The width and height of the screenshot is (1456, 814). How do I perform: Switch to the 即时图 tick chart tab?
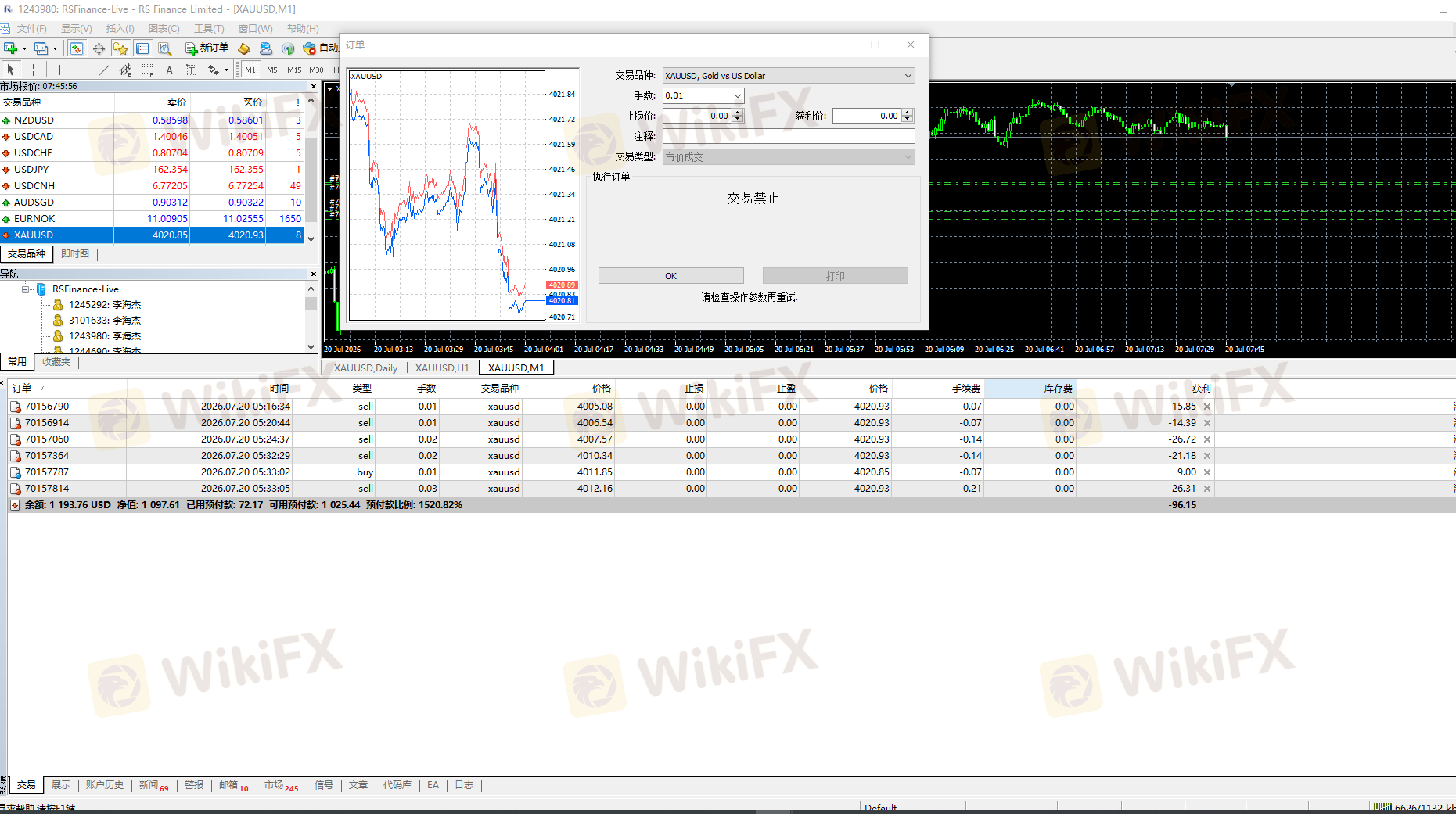[75, 254]
